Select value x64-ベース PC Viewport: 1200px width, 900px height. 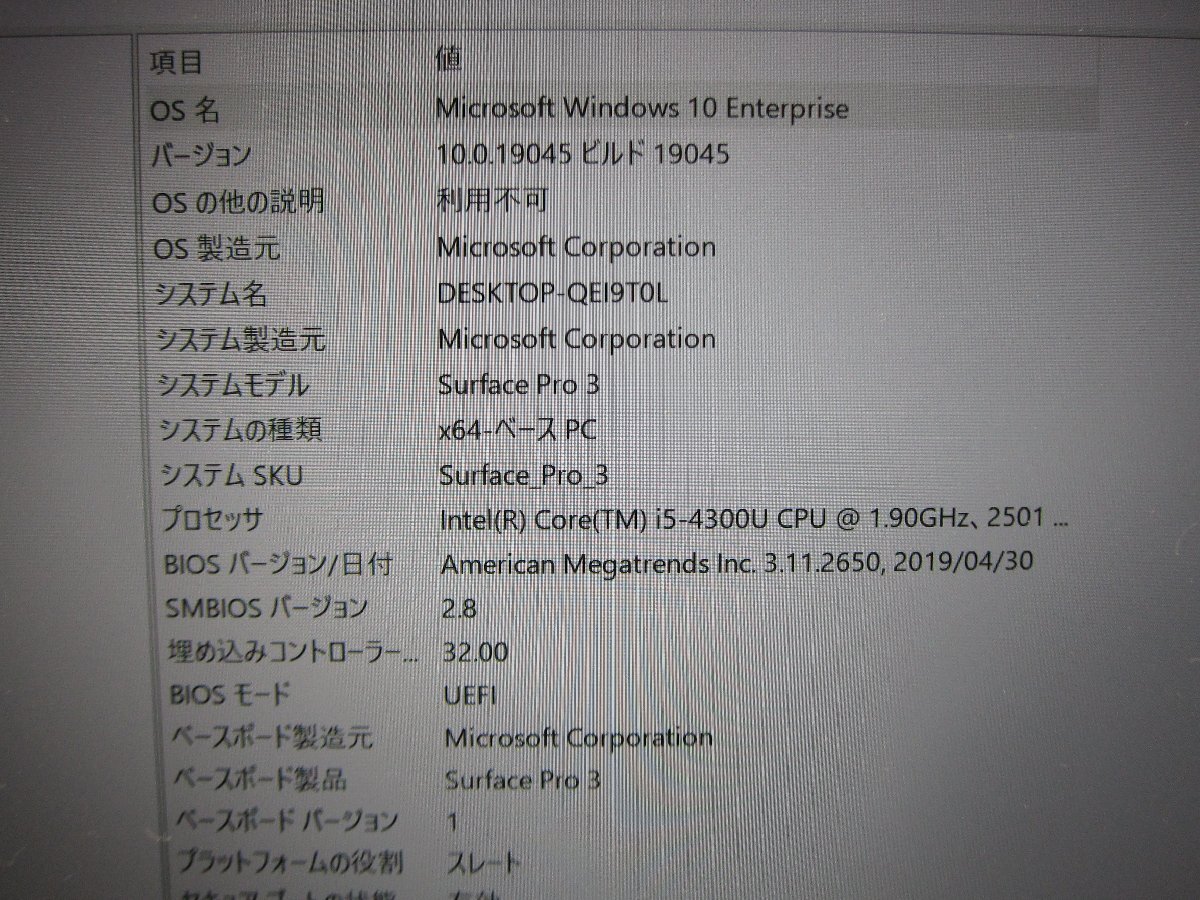pyautogui.click(x=518, y=430)
